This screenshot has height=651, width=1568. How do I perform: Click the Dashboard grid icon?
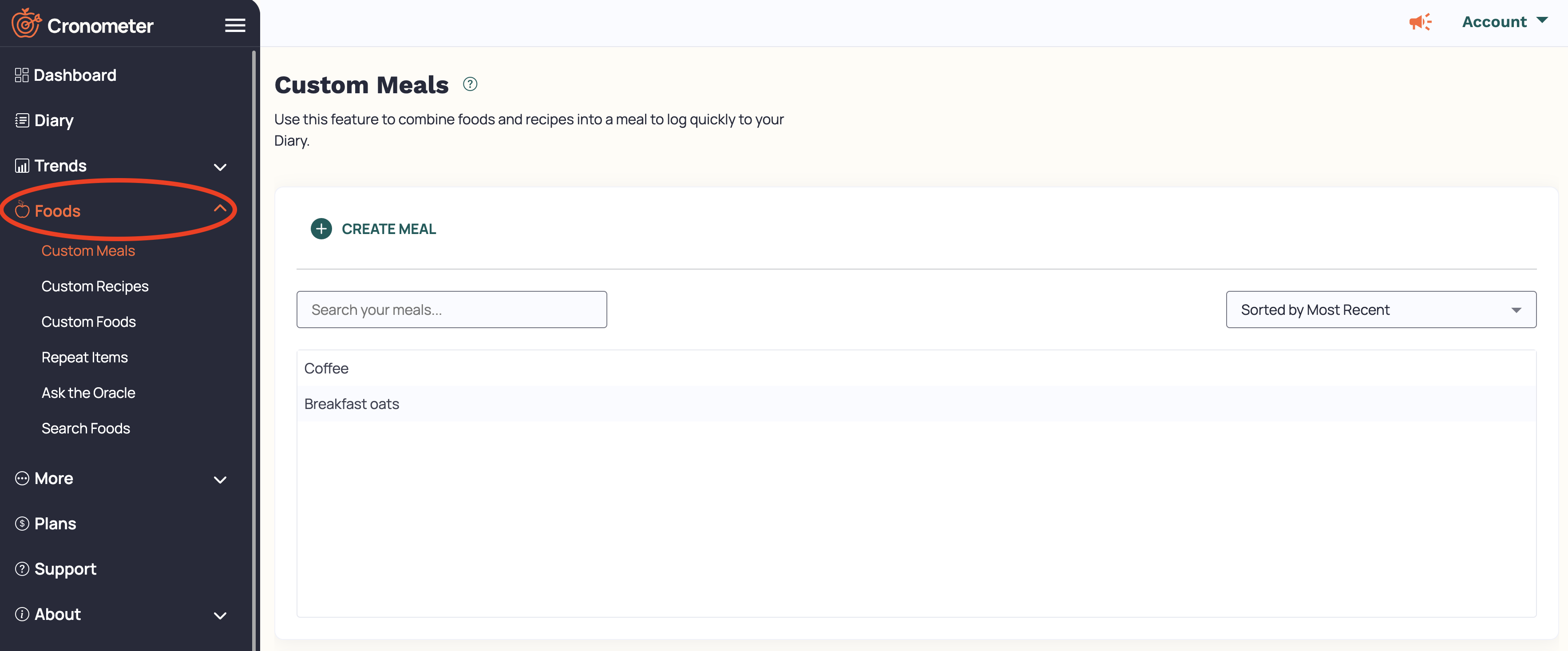click(x=22, y=75)
